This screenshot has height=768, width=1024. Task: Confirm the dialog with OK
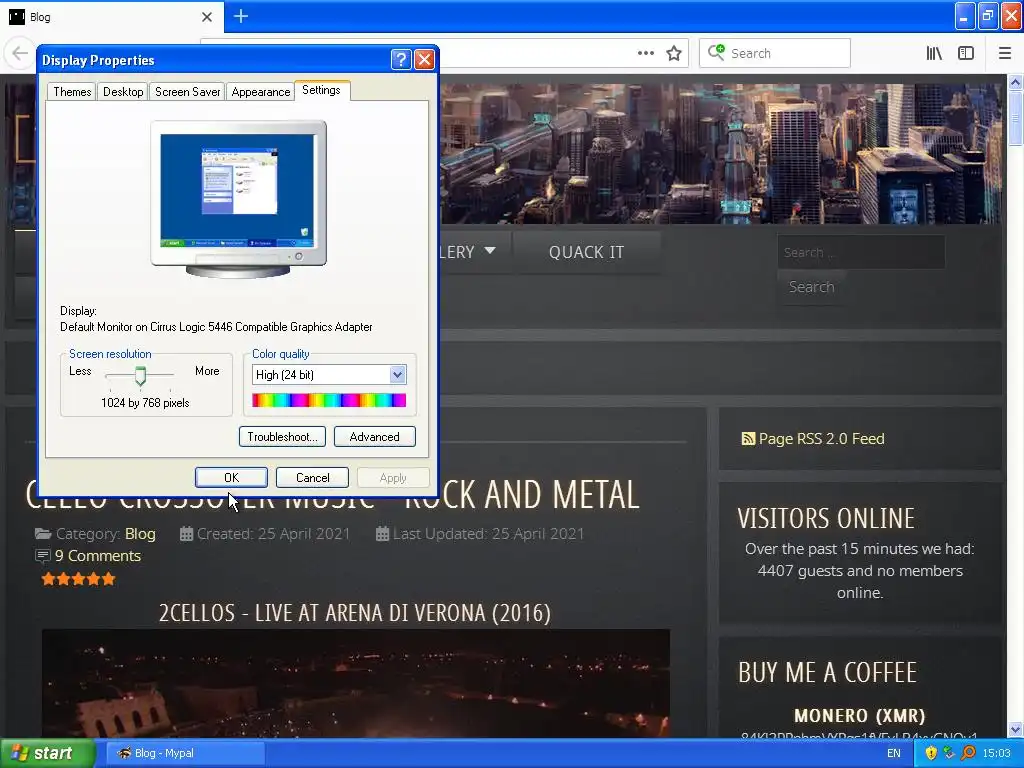tap(231, 477)
